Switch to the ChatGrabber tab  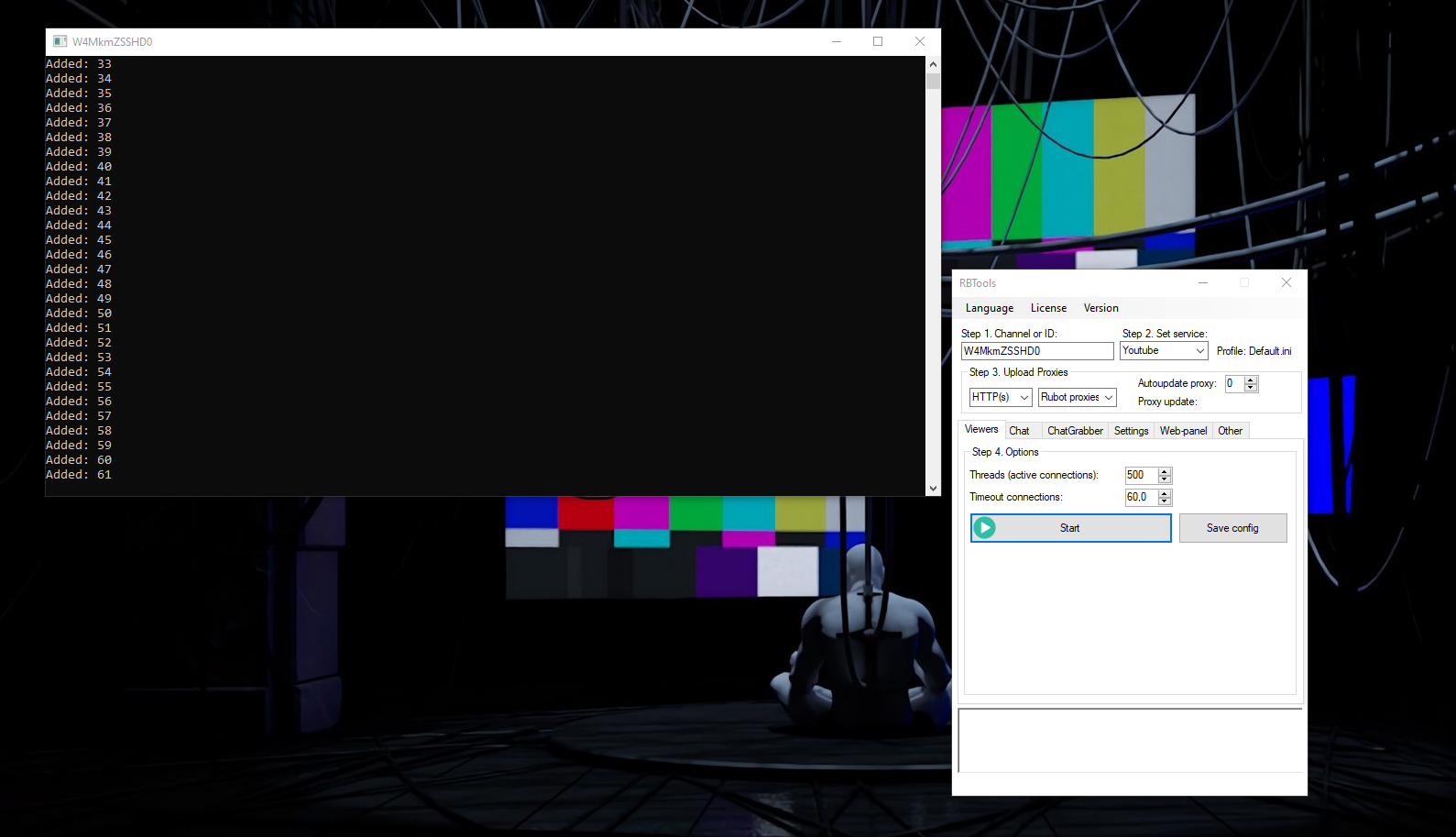1075,431
